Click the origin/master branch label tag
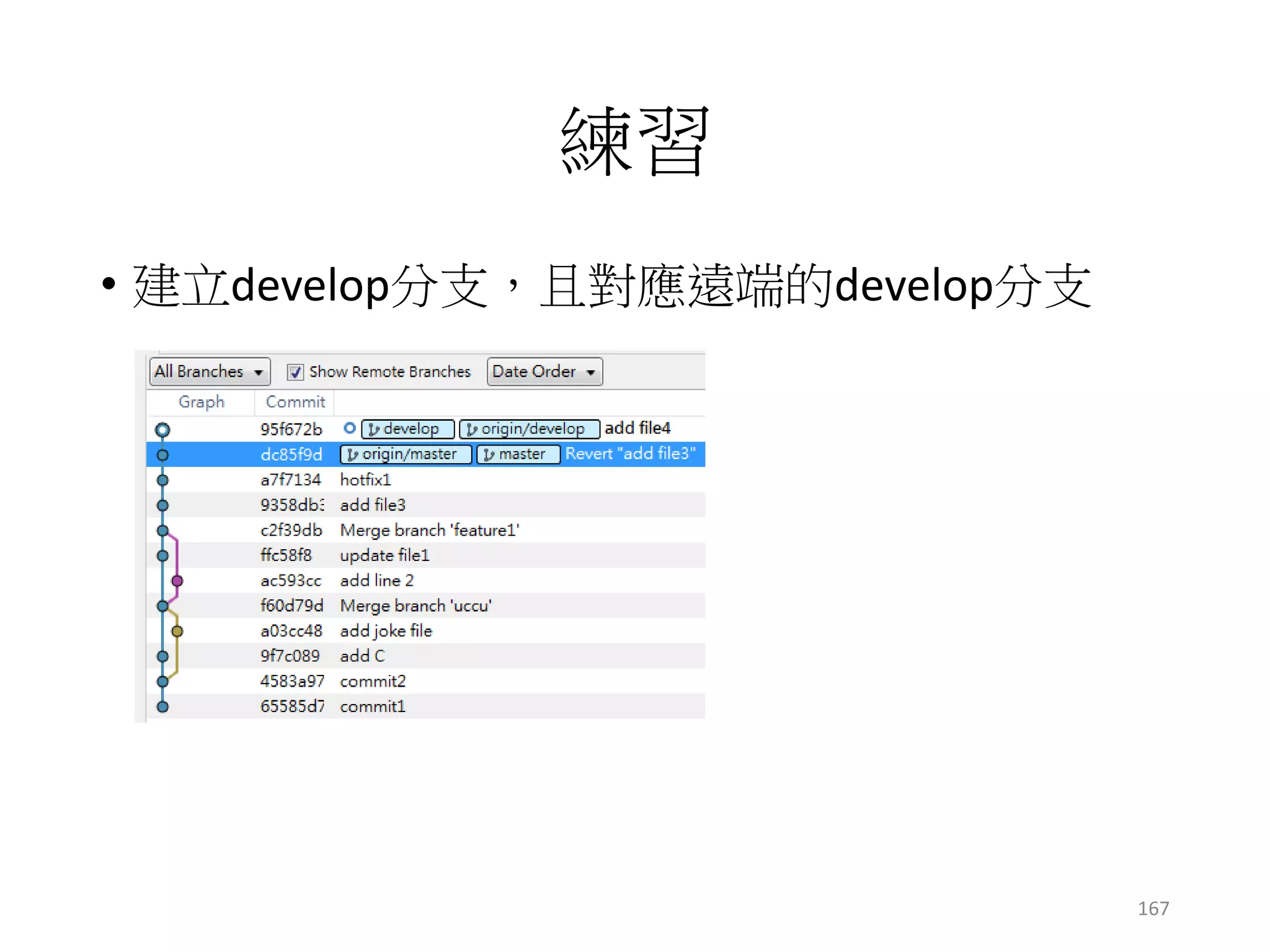This screenshot has width=1270, height=952. (x=406, y=454)
